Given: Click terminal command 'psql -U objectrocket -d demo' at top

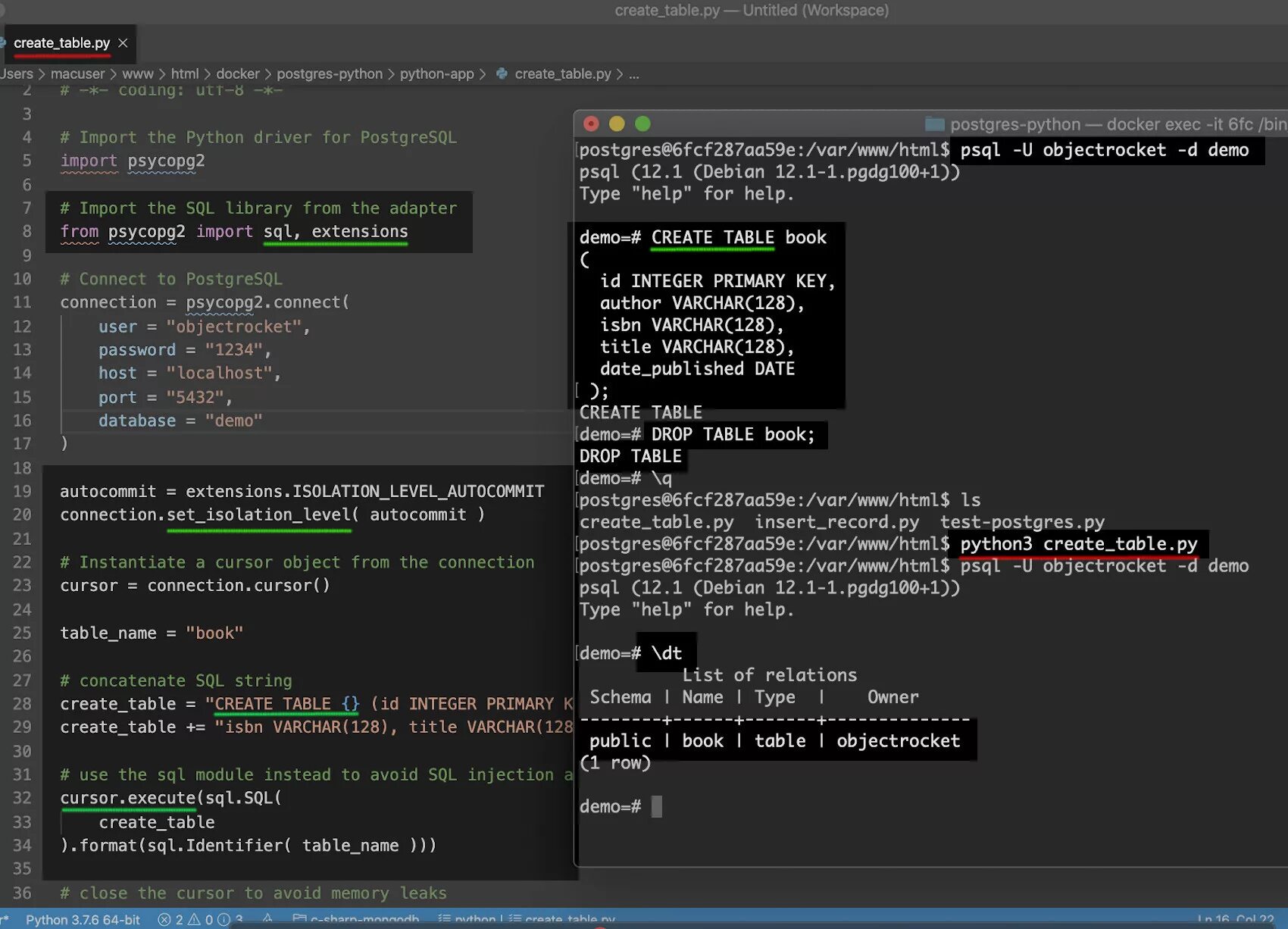Looking at the screenshot, I should click(1105, 150).
